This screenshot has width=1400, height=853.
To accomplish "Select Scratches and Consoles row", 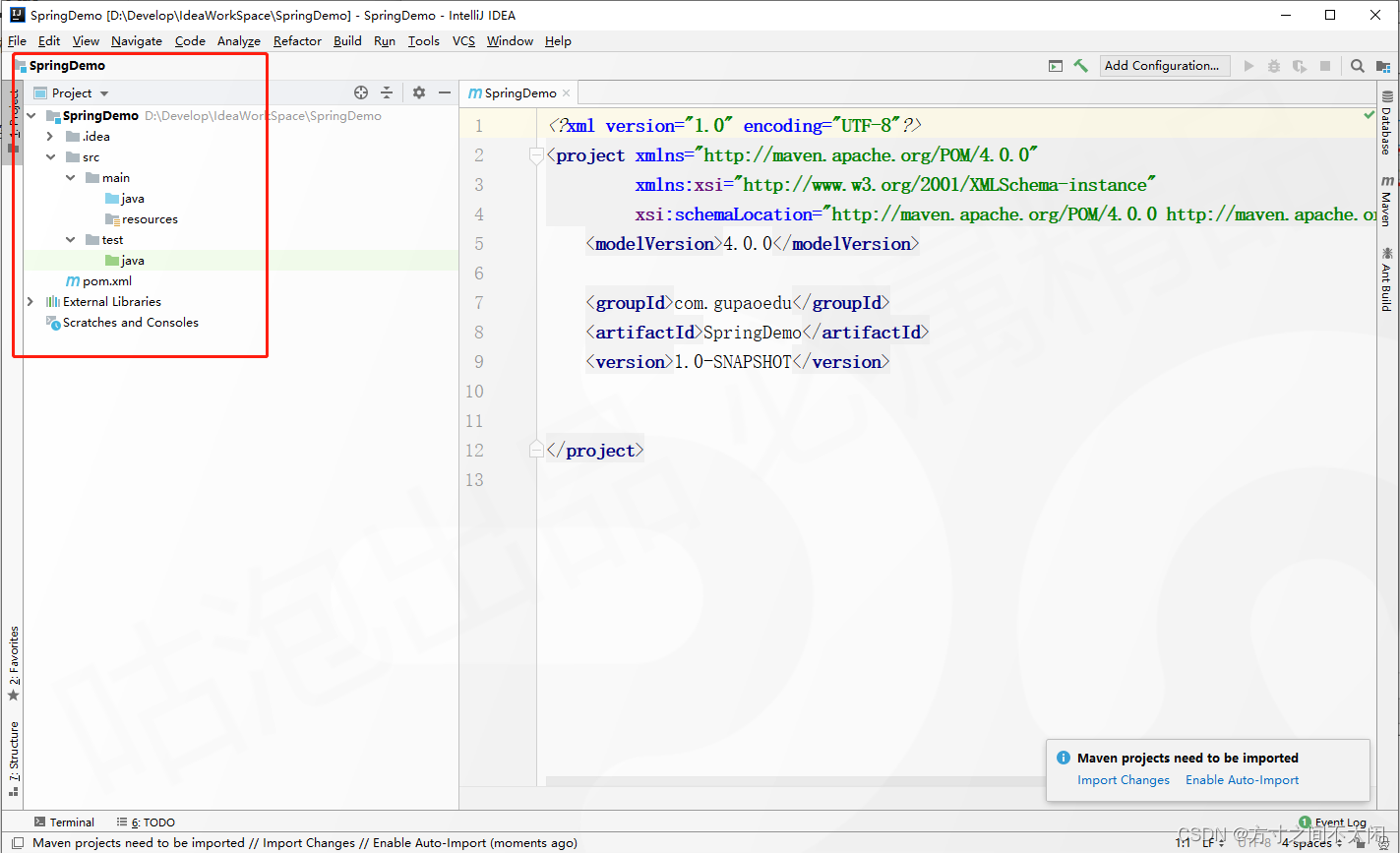I will [x=131, y=323].
